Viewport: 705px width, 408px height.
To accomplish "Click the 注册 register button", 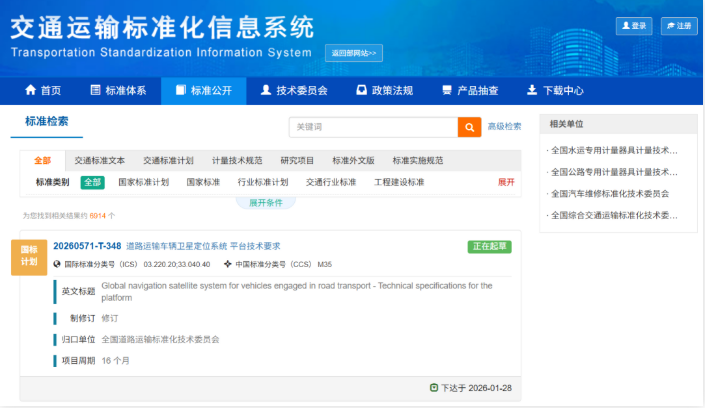I will 678,26.
